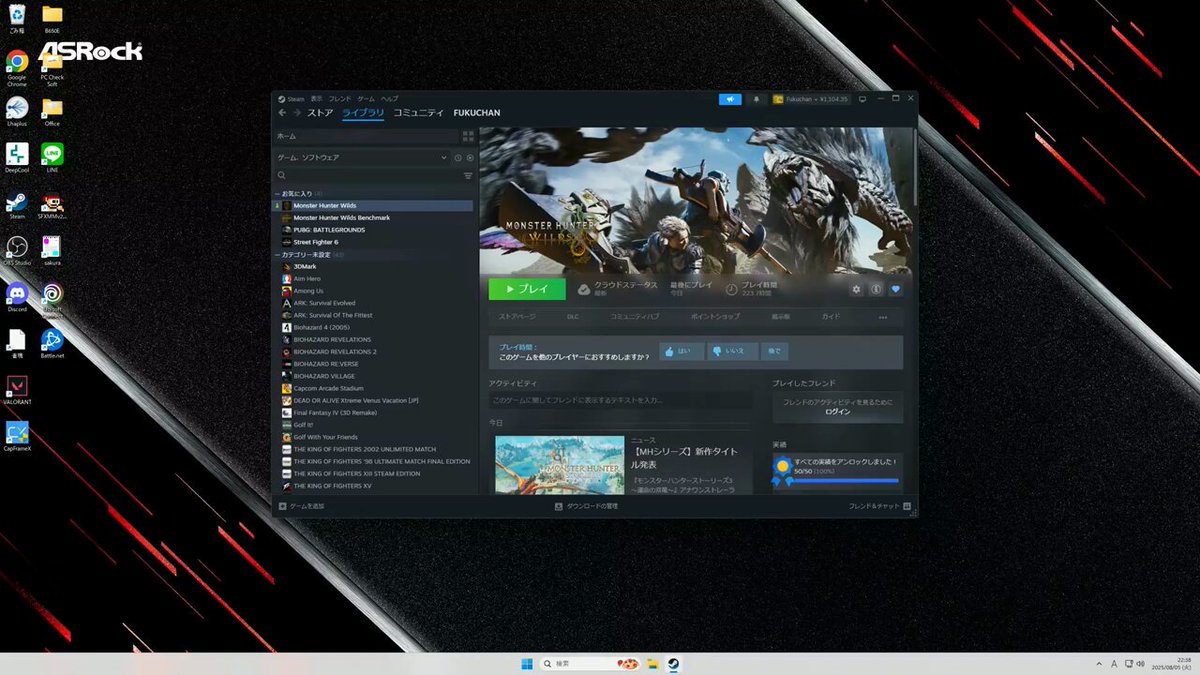Open game info circle icon
This screenshot has height=675, width=1200.
876,289
